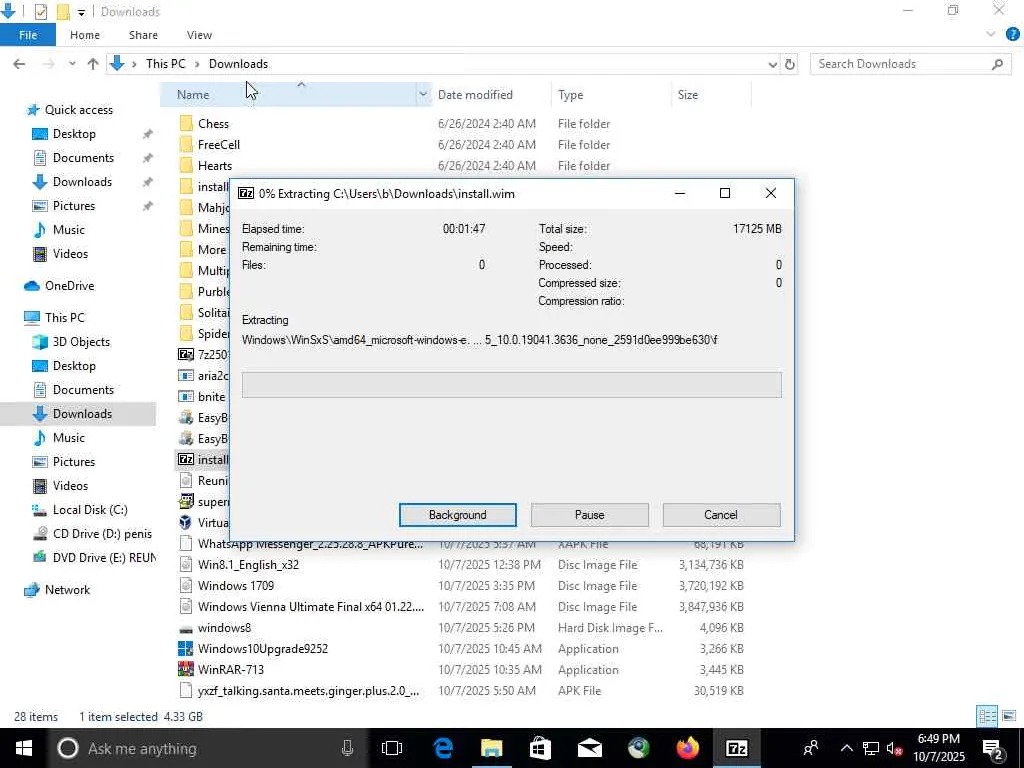Image resolution: width=1024 pixels, height=768 pixels.
Task: Open pinned Desktop under Quick access
Action: tap(74, 134)
